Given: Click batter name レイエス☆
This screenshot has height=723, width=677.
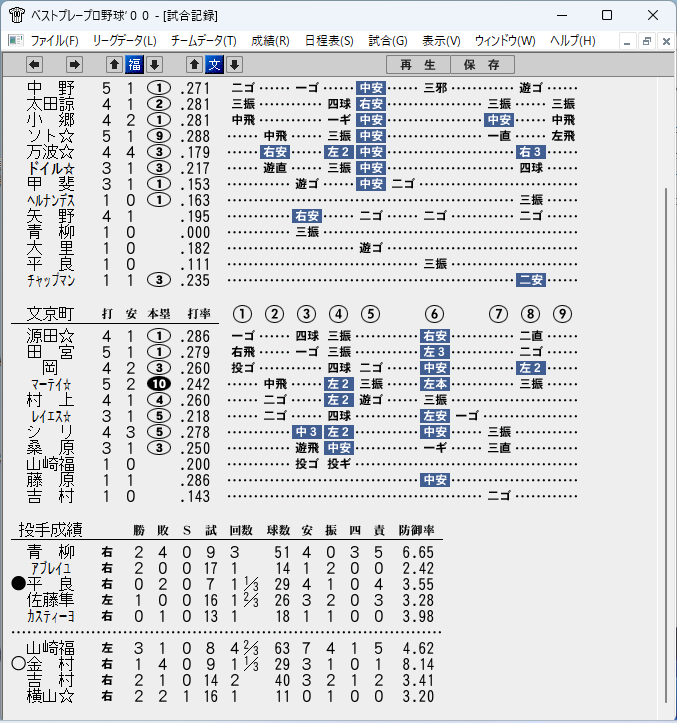Looking at the screenshot, I should (51, 416).
